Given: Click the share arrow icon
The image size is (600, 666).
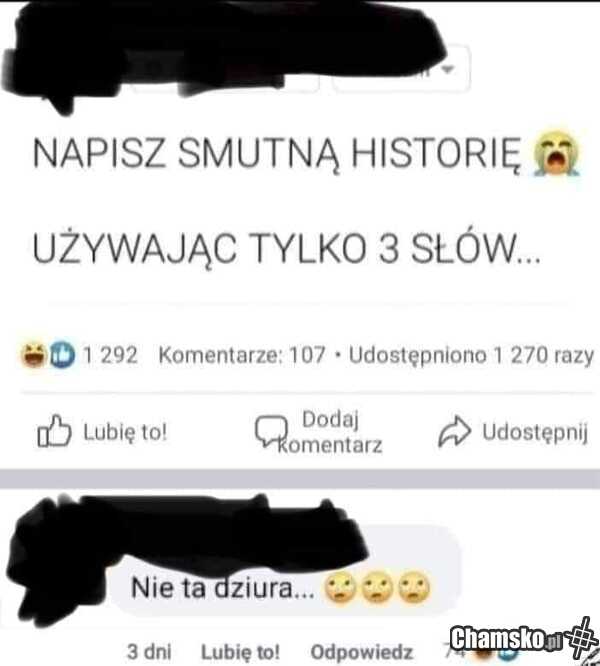Looking at the screenshot, I should [x=454, y=431].
